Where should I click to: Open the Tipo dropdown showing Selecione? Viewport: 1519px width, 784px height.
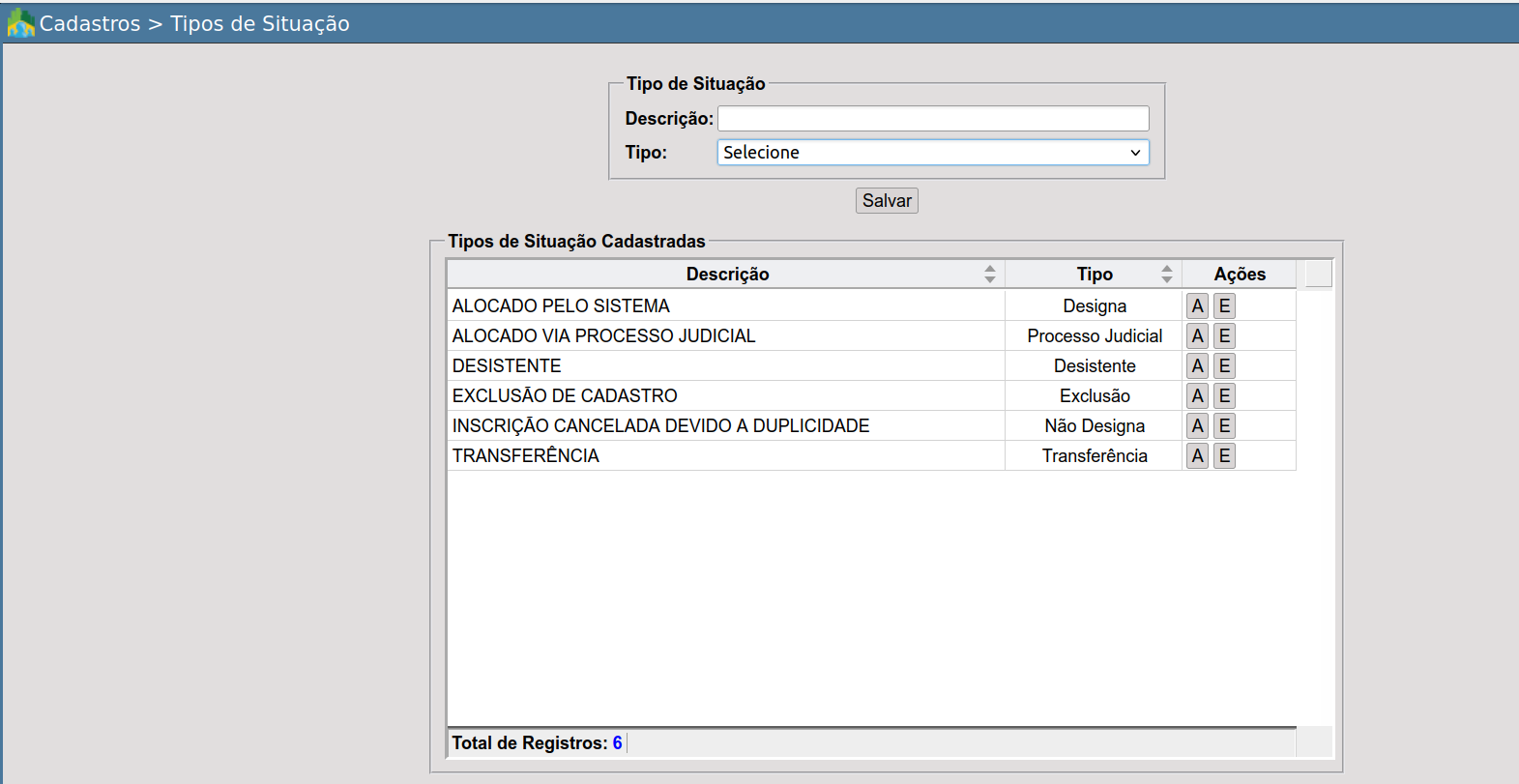pos(932,153)
